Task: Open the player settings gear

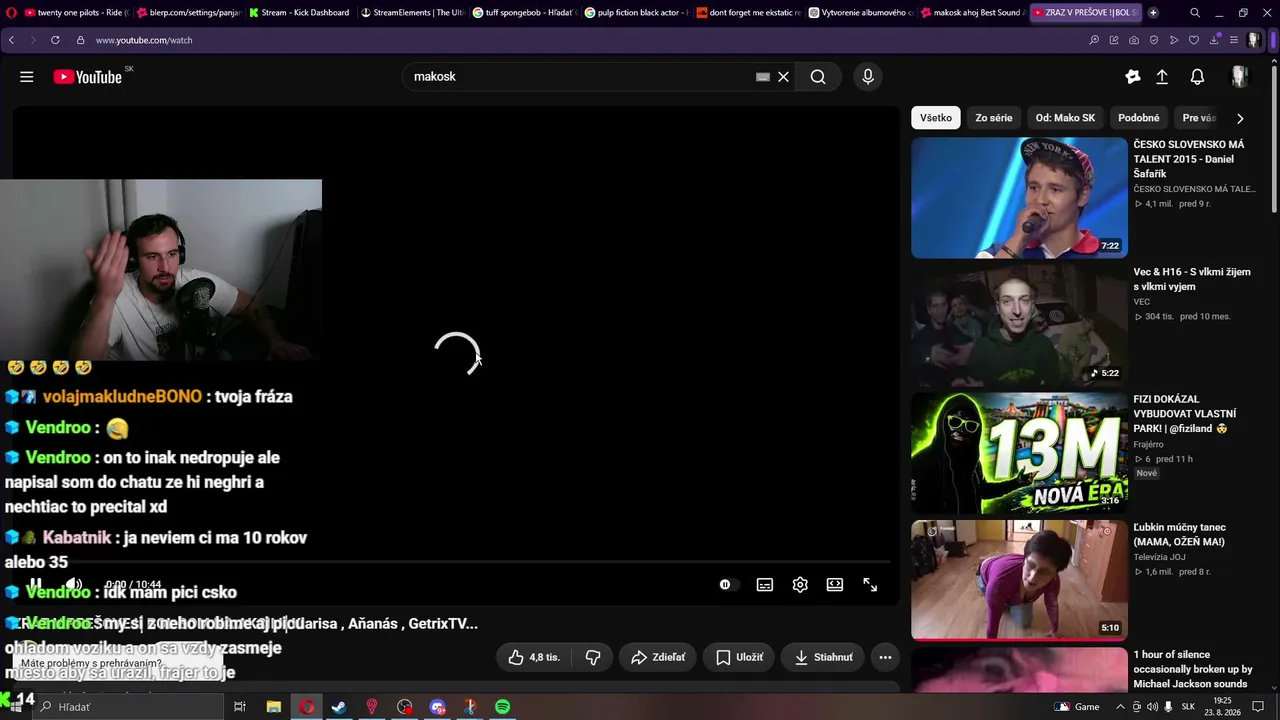Action: tap(800, 585)
